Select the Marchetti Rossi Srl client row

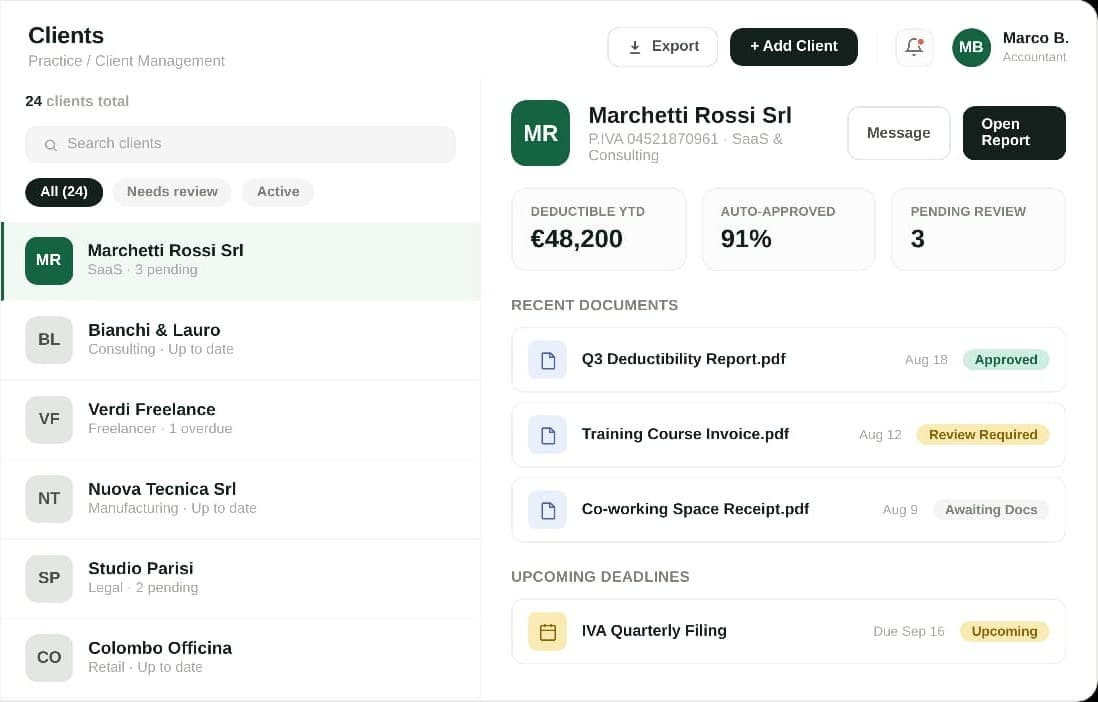pyautogui.click(x=241, y=261)
